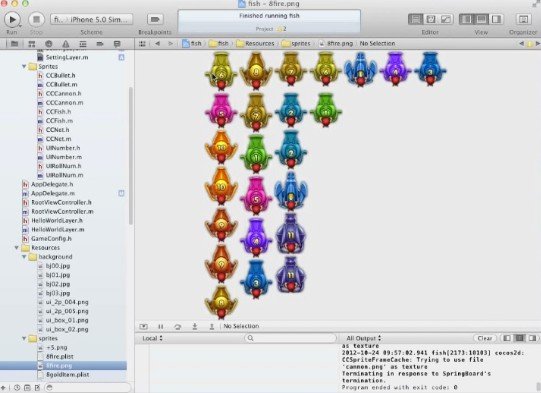Select the Version editor view
This screenshot has width=541, height=393.
pos(446,19)
